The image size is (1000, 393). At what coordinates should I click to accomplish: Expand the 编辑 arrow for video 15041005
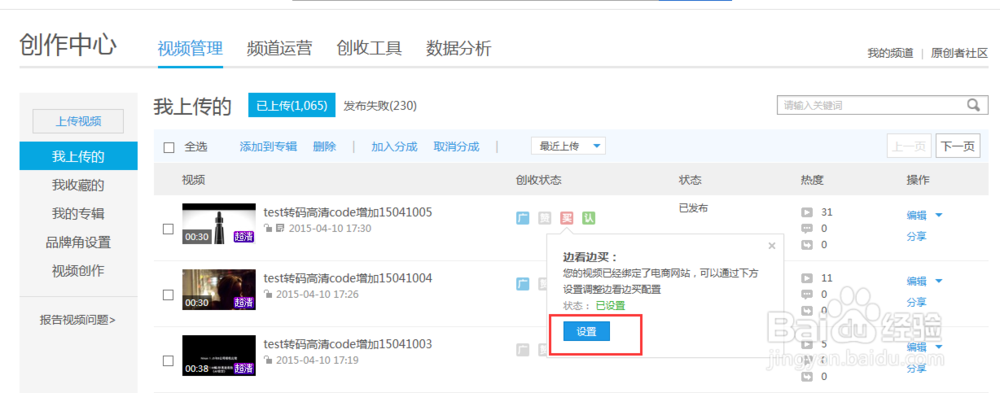939,215
